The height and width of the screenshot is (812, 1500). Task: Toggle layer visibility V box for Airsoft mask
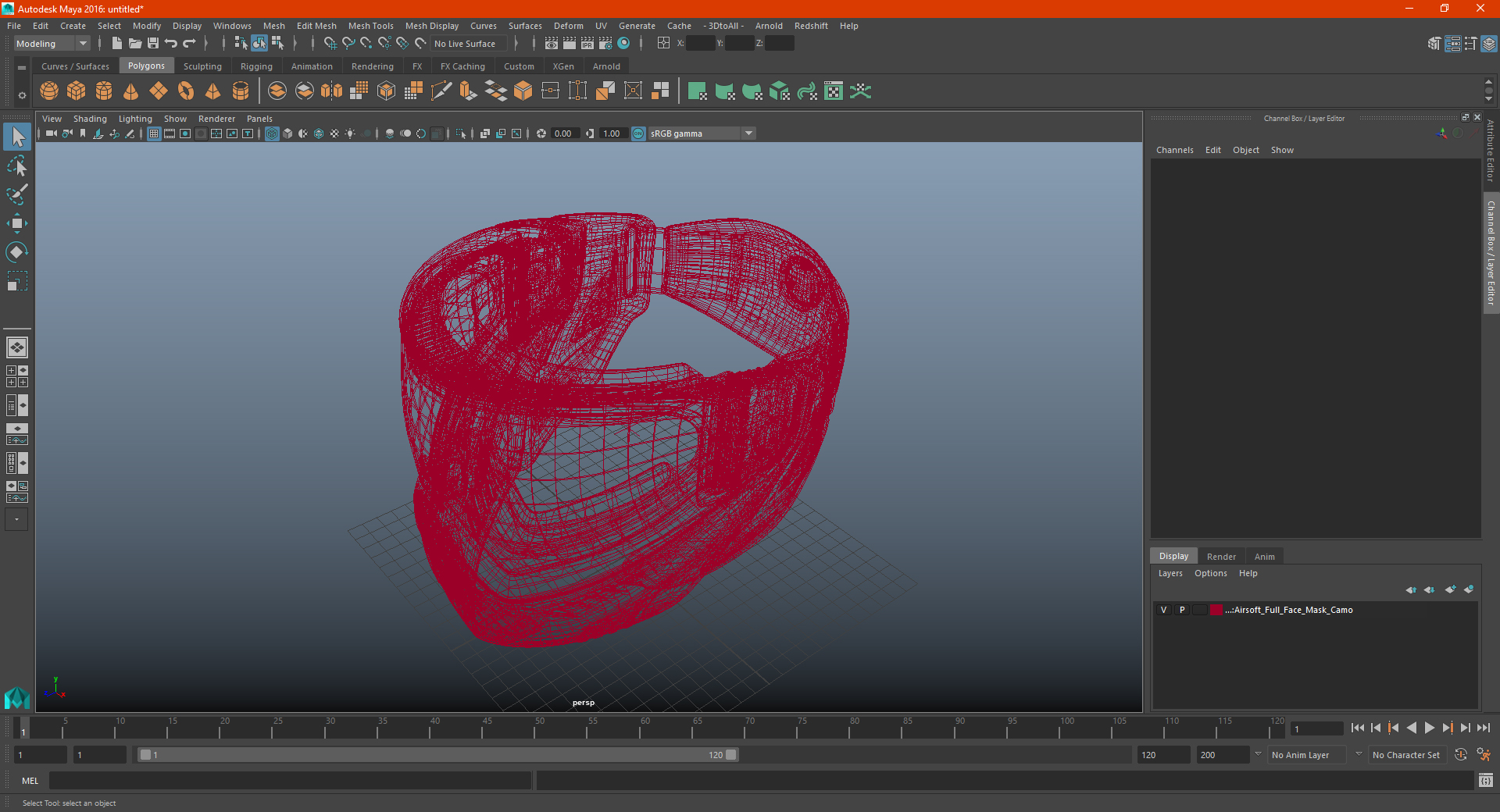coord(1163,610)
